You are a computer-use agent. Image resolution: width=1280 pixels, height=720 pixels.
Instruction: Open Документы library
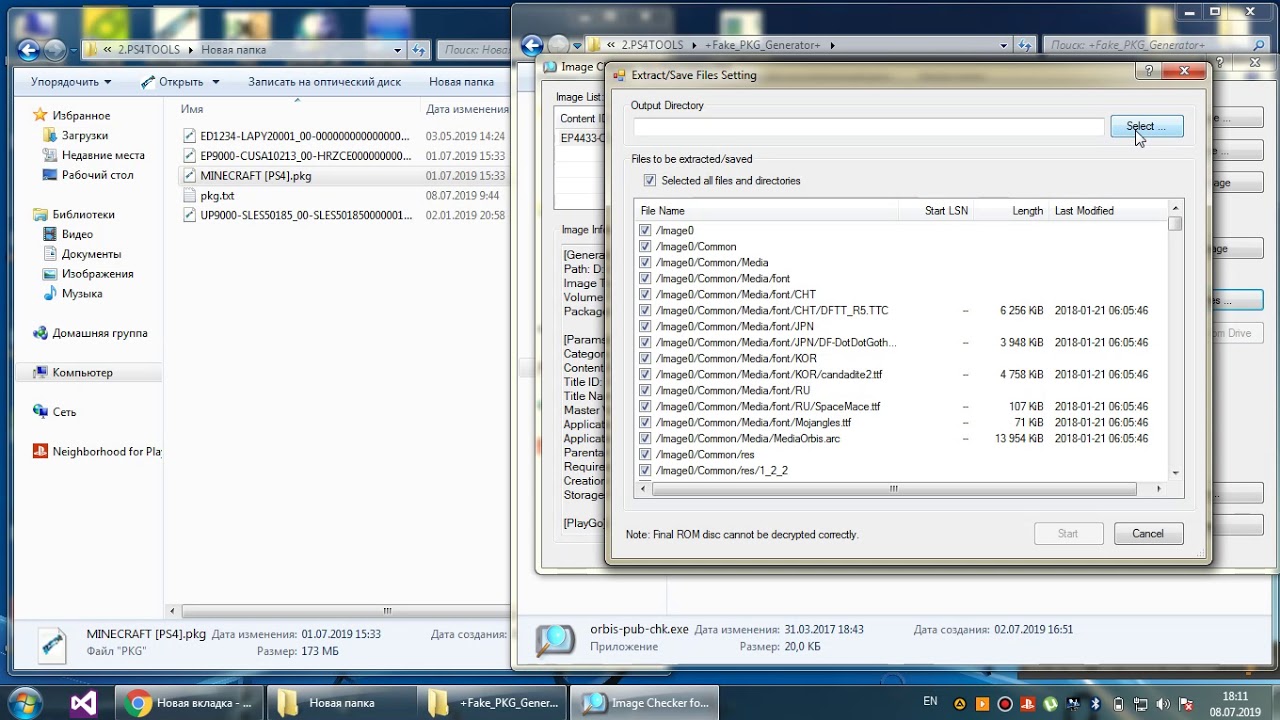click(91, 254)
